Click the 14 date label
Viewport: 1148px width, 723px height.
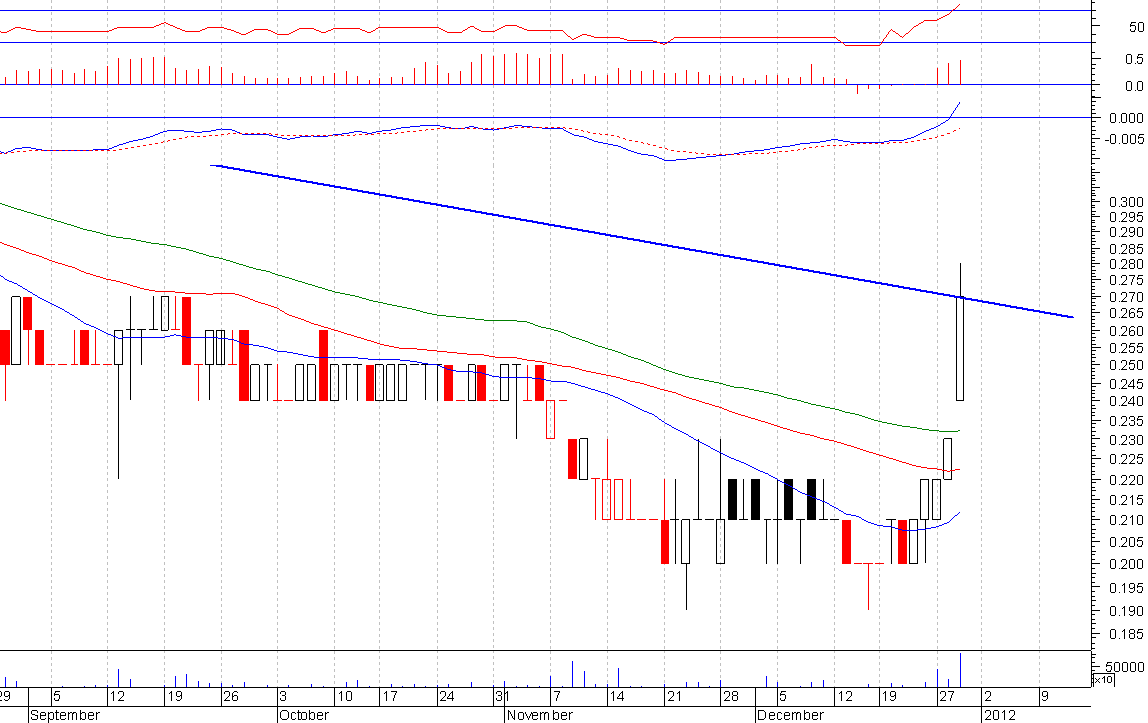(616, 696)
